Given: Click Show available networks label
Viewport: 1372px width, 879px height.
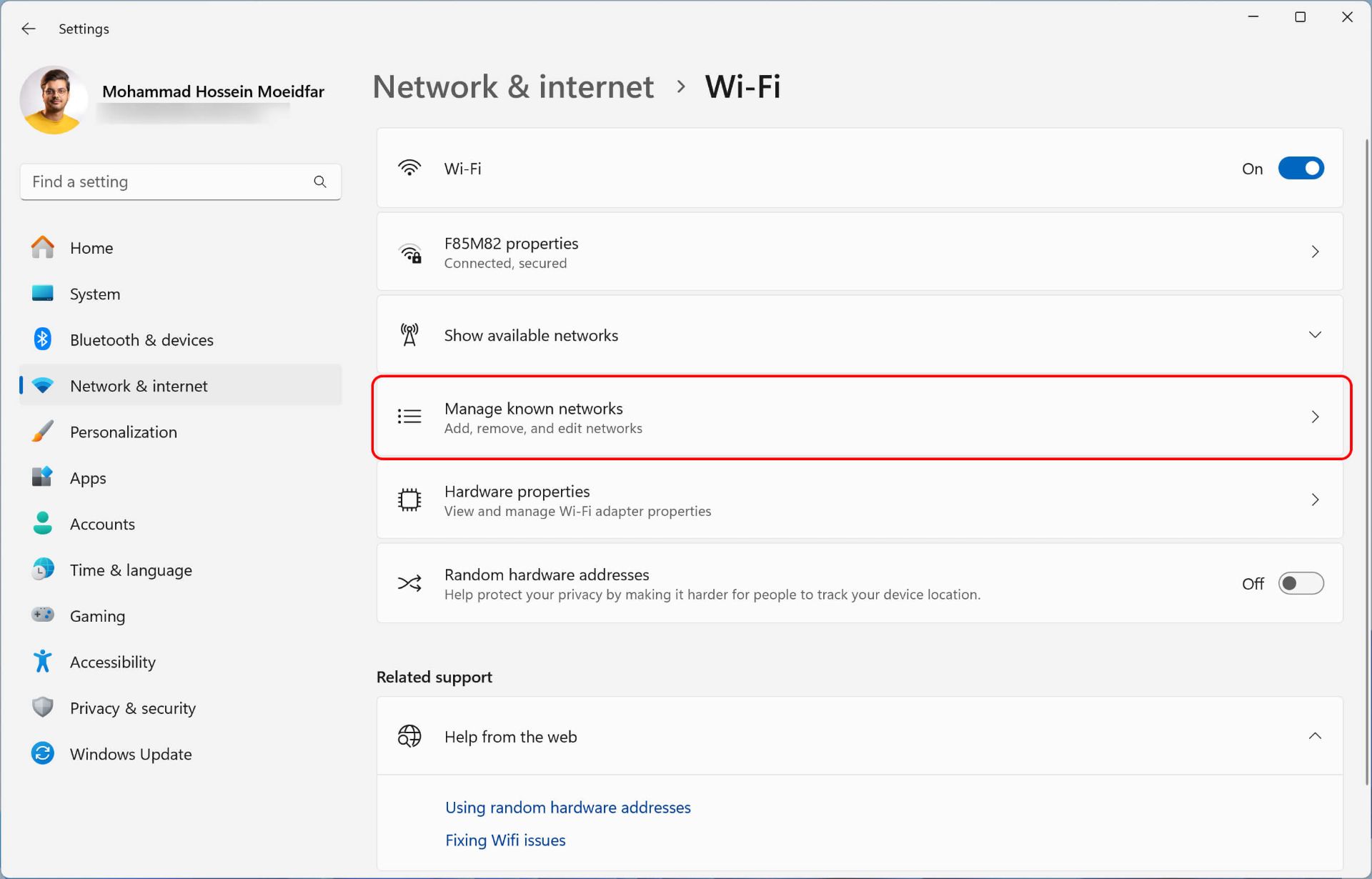Looking at the screenshot, I should [x=531, y=335].
